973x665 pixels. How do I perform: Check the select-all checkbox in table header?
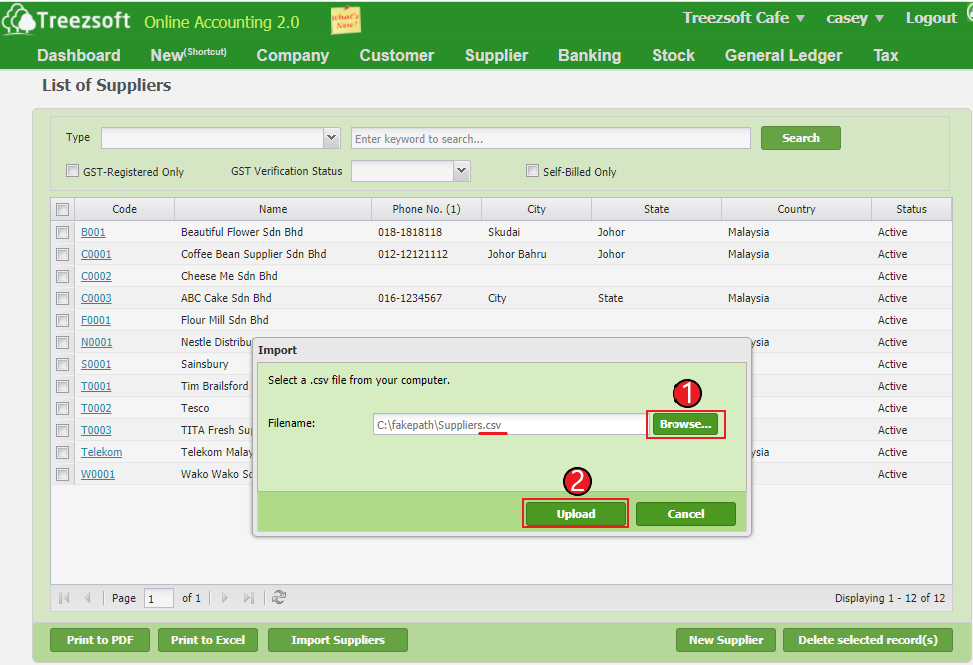[x=62, y=209]
